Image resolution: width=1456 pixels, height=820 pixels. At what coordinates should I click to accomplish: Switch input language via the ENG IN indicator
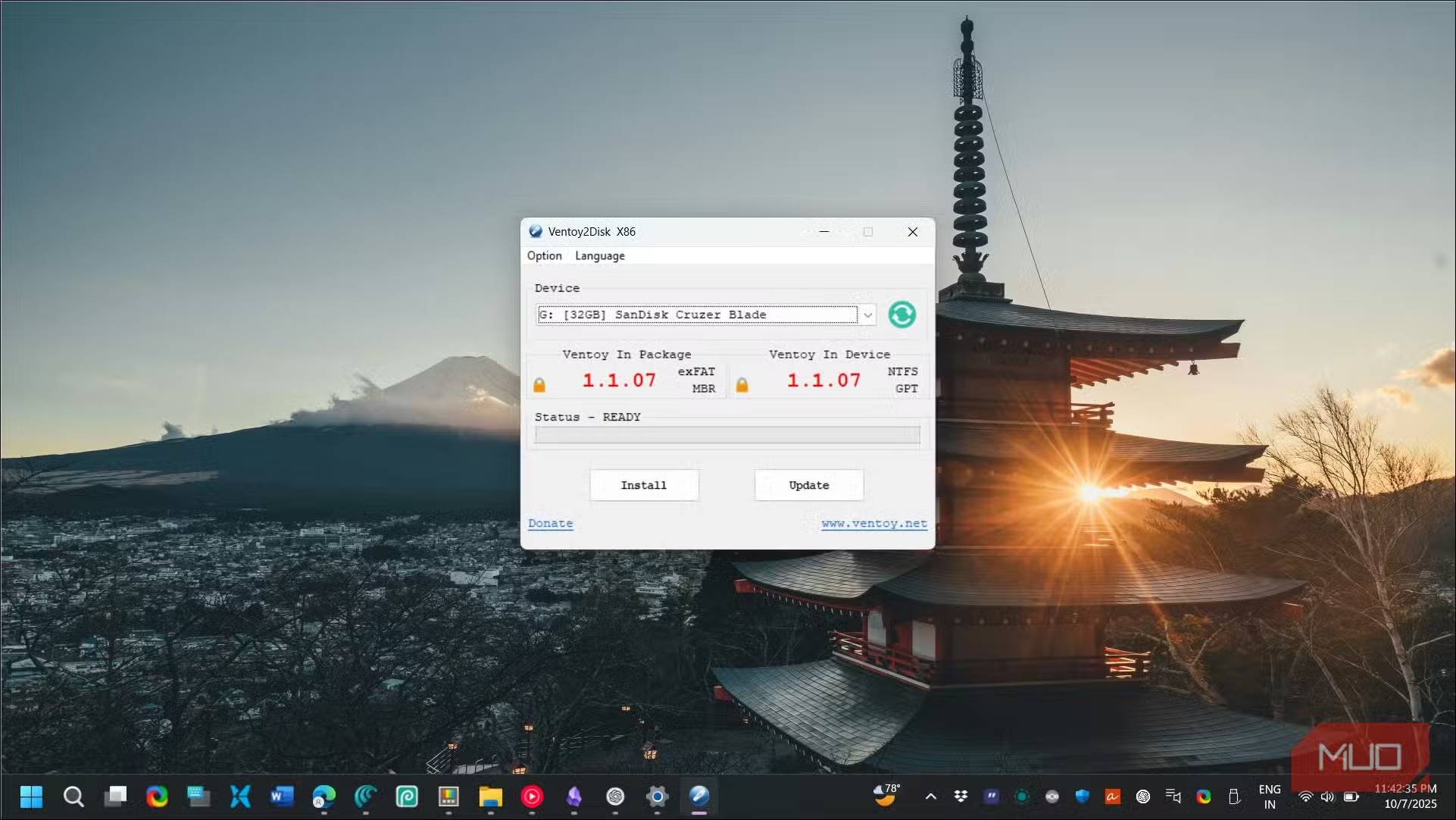1270,797
